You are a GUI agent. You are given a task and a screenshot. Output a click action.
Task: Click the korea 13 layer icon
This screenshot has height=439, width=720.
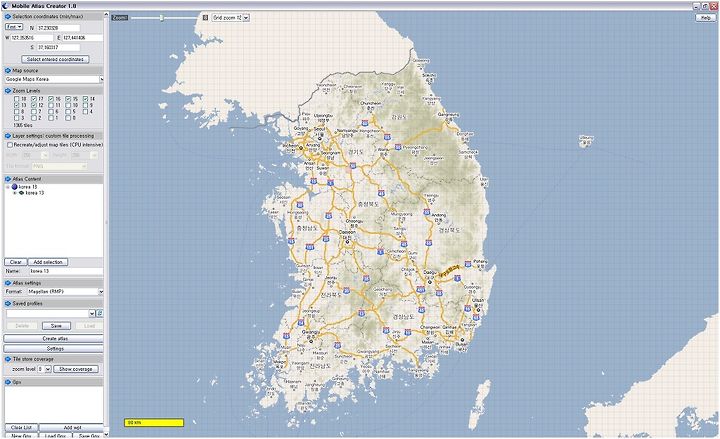[x=21, y=193]
